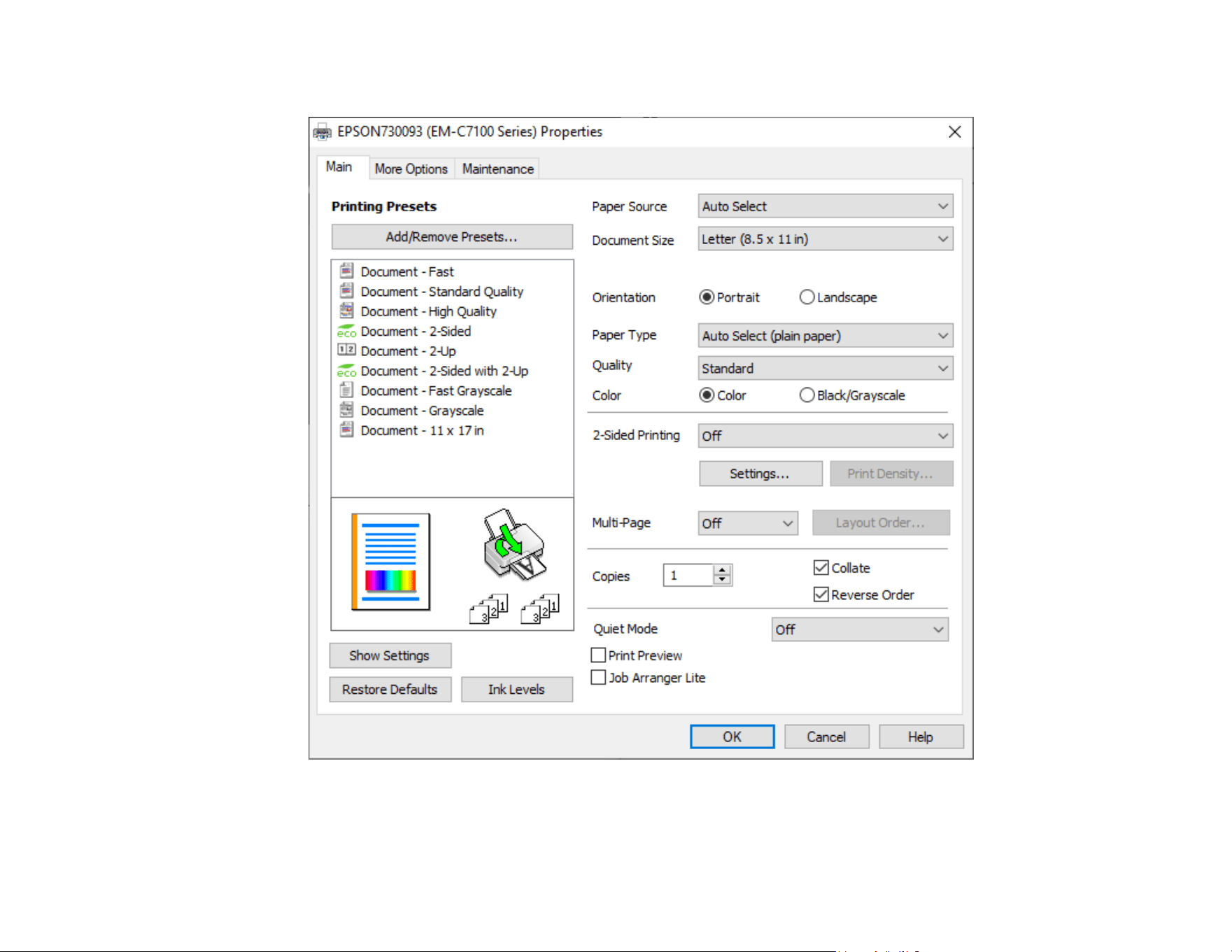This screenshot has height=952, width=1232.
Task: Open the Quiet Mode dropdown
Action: pyautogui.click(x=860, y=630)
